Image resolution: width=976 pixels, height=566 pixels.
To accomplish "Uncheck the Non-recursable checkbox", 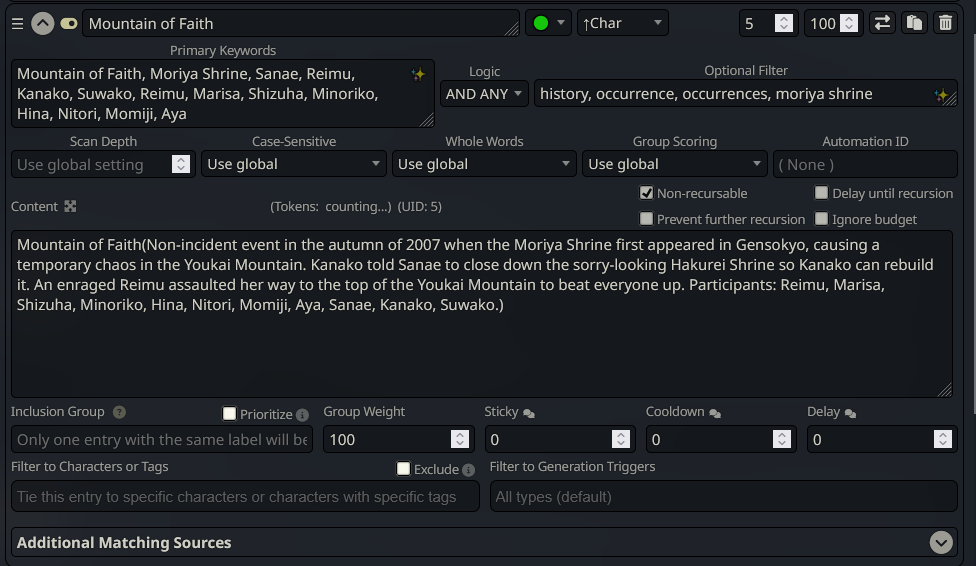I will click(x=647, y=193).
